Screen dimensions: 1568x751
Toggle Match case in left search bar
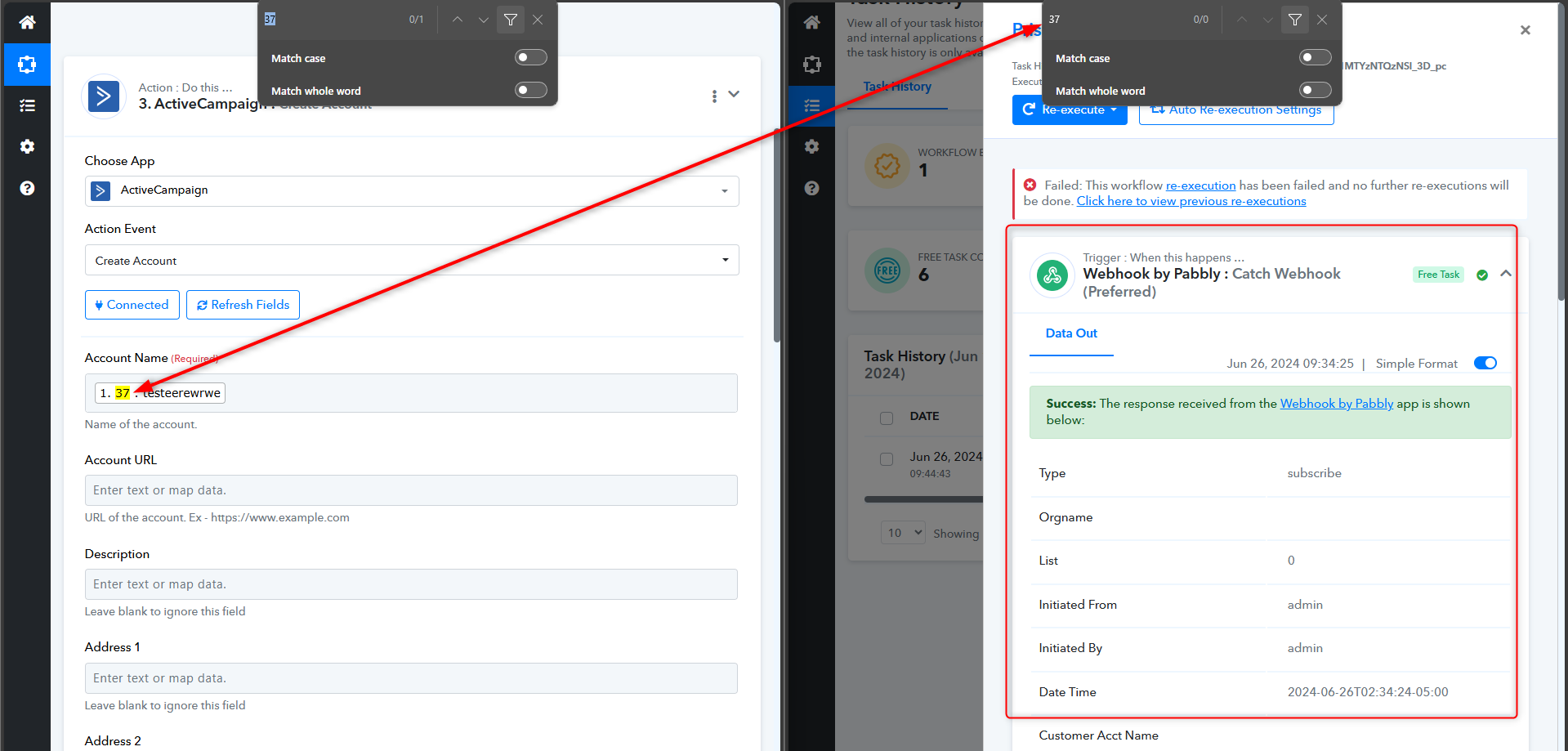point(531,57)
